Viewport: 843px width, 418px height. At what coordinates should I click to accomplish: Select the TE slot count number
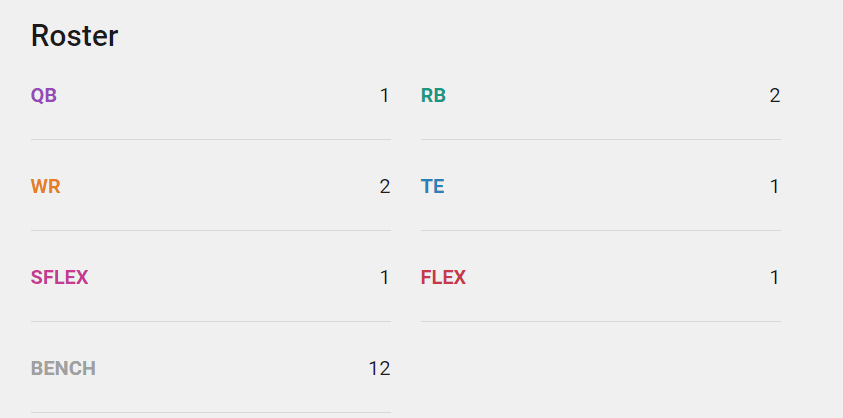[x=774, y=187]
